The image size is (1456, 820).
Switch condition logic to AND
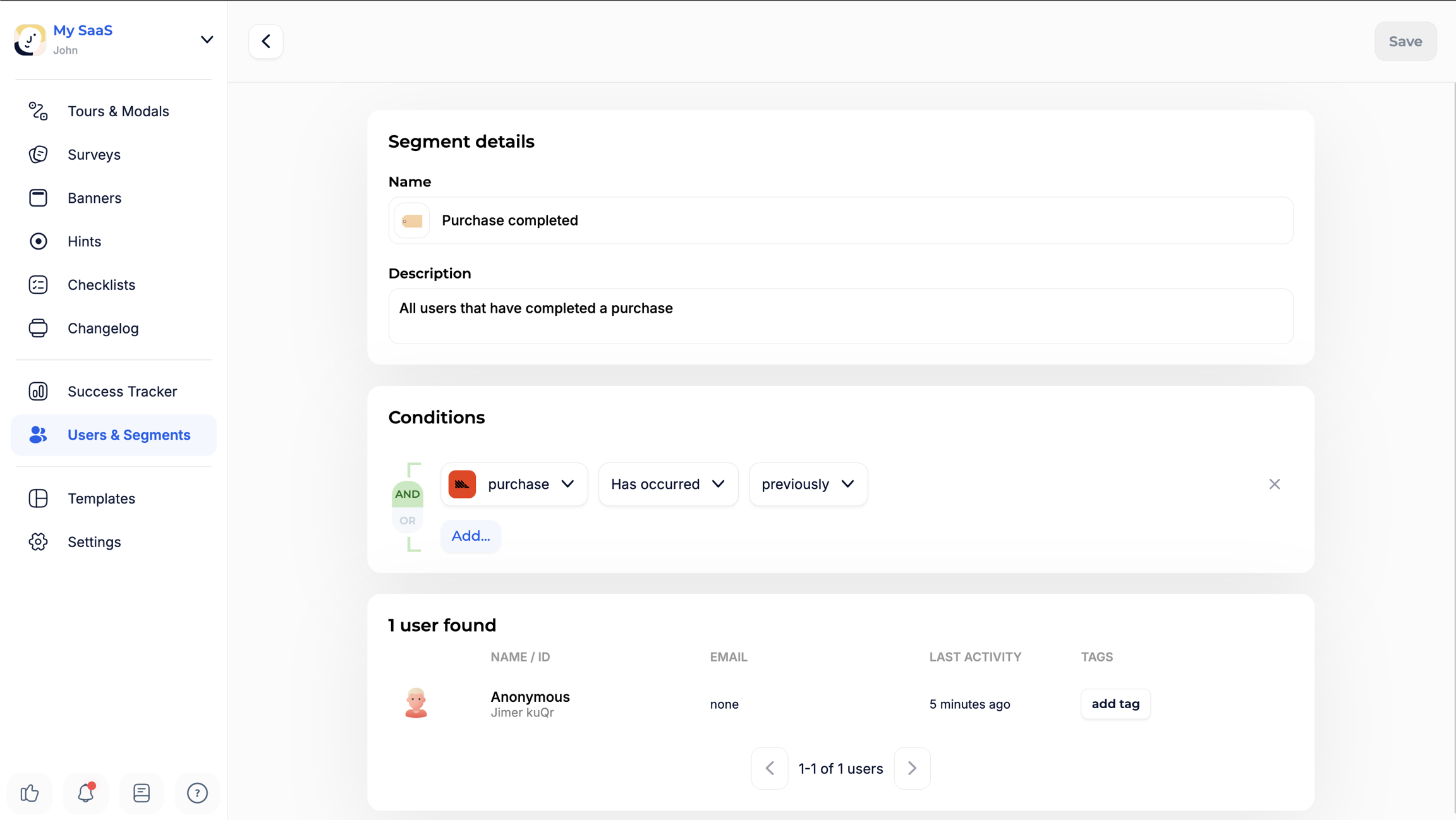pyautogui.click(x=408, y=494)
